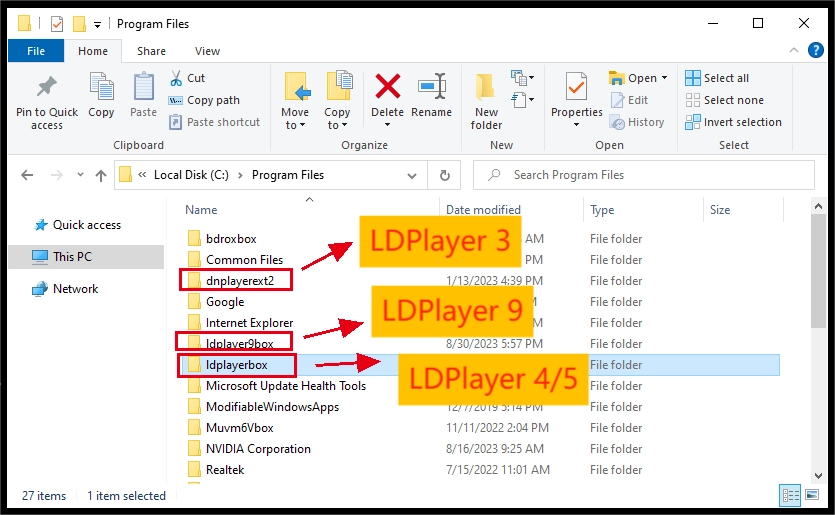Open the File menu tab
Image resolution: width=835 pixels, height=515 pixels.
[x=36, y=51]
